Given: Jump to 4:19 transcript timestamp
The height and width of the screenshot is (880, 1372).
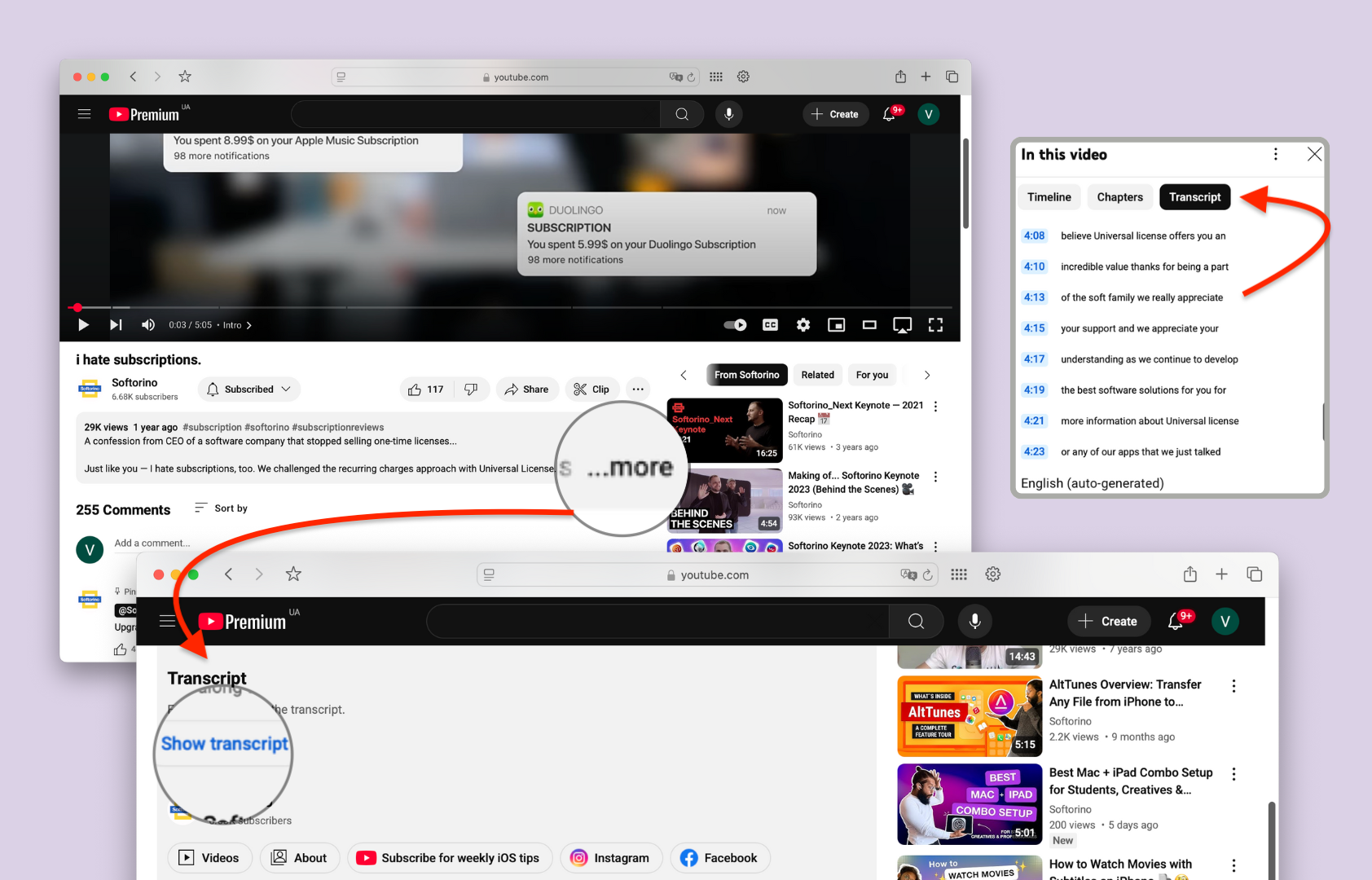Looking at the screenshot, I should (1034, 390).
